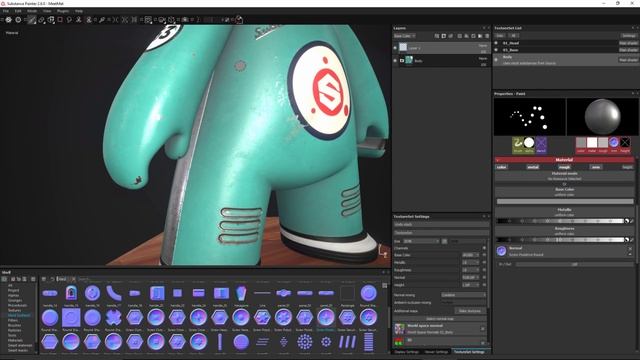This screenshot has width=640, height=360.
Task: Select the Polygon Fill tool (red square)
Action: (60, 20)
